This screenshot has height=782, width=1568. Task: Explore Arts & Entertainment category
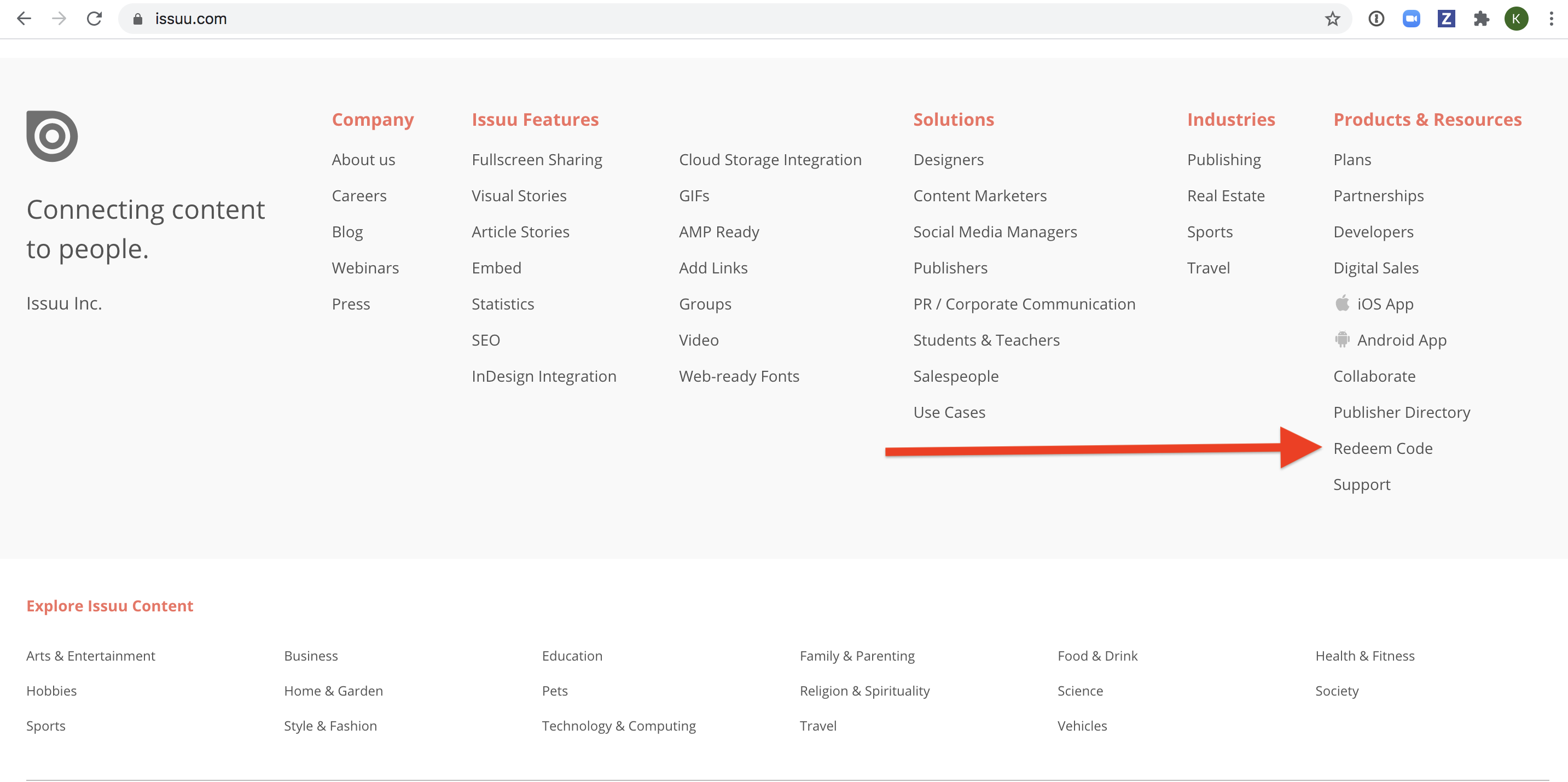point(91,656)
